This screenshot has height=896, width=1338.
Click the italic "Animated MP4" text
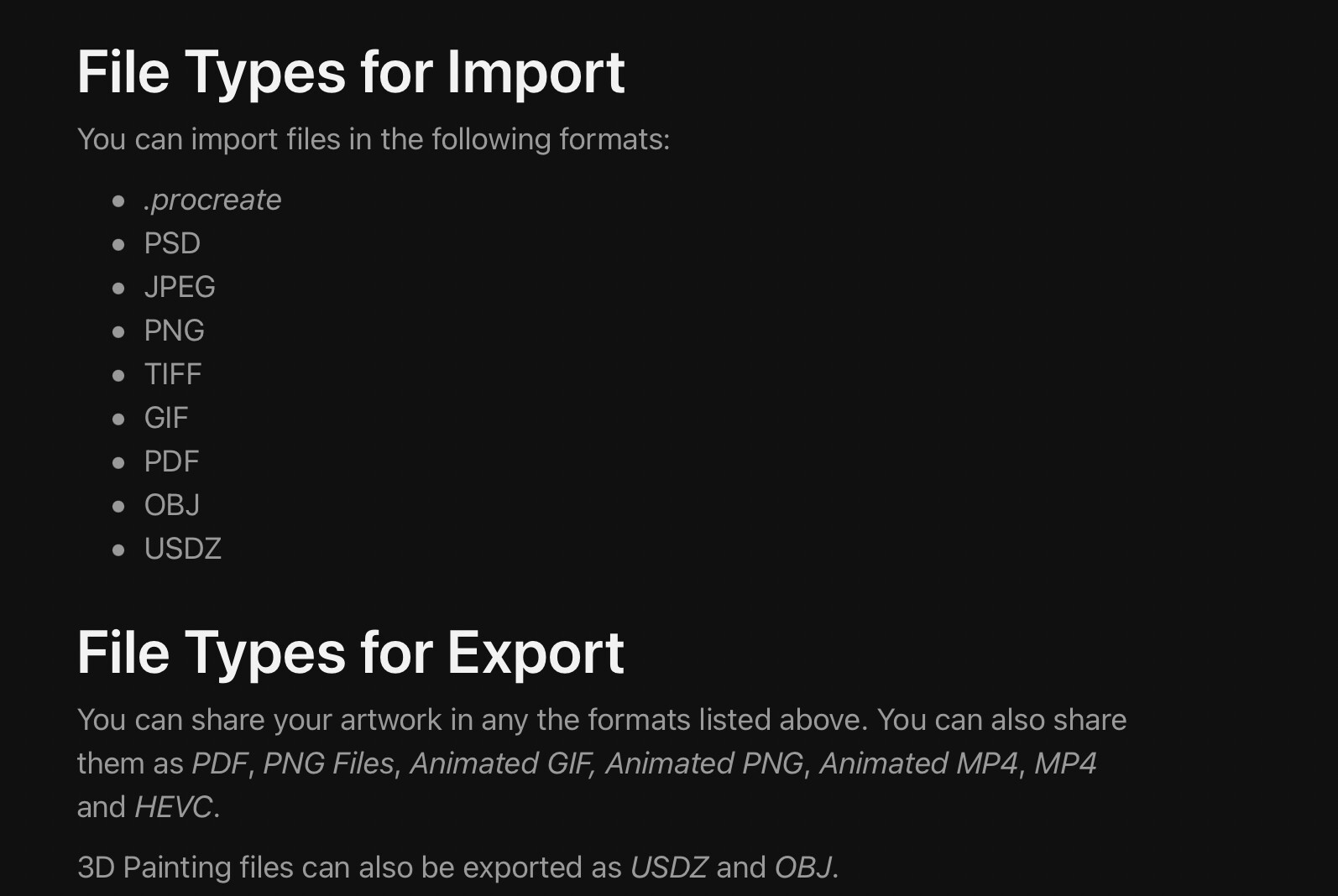(x=918, y=763)
